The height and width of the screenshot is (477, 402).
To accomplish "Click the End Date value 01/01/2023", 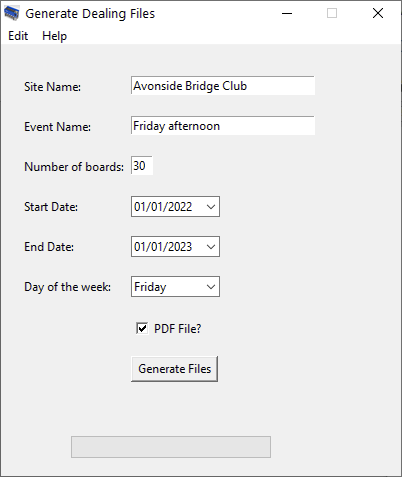I will click(163, 247).
